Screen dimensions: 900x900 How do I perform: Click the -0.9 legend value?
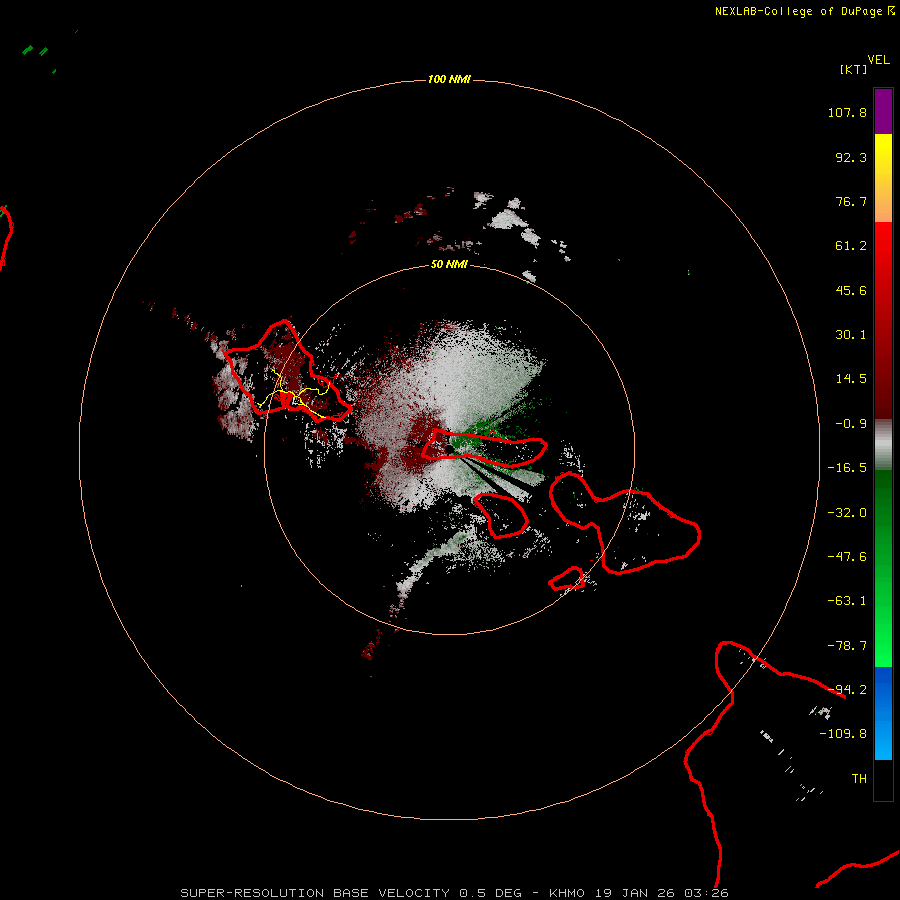(x=851, y=424)
